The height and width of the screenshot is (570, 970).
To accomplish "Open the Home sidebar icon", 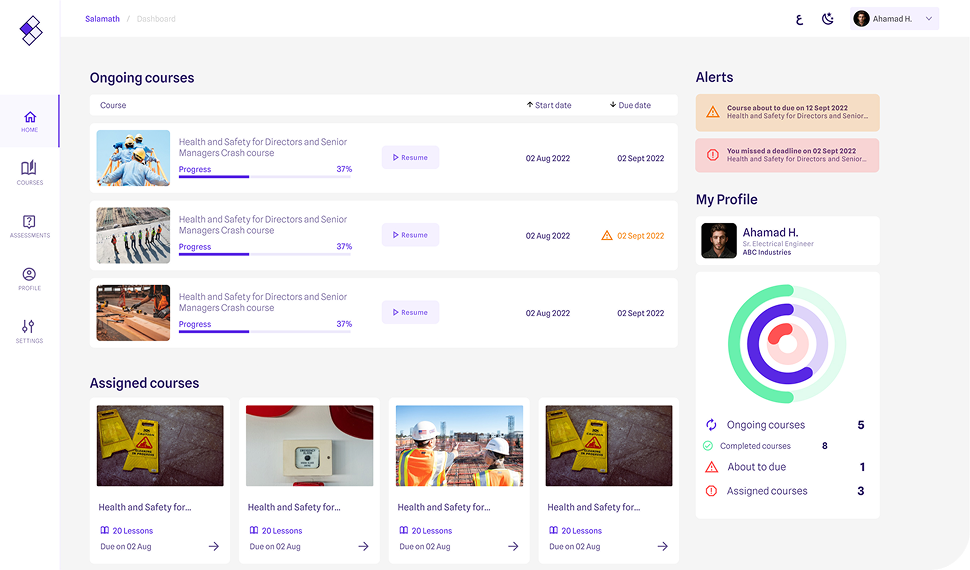I will (x=30, y=118).
